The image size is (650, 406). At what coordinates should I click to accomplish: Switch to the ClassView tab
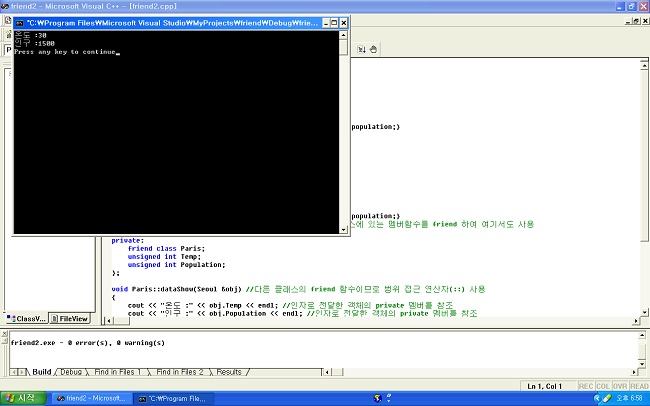coord(26,319)
